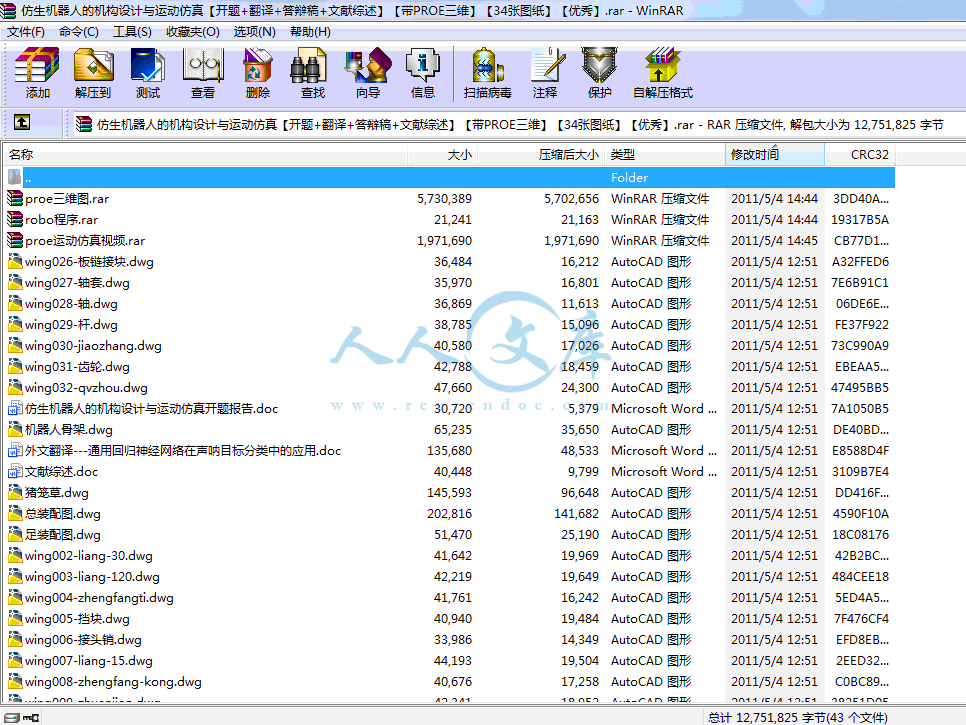Run the 测试 (Test) archive tool

148,73
